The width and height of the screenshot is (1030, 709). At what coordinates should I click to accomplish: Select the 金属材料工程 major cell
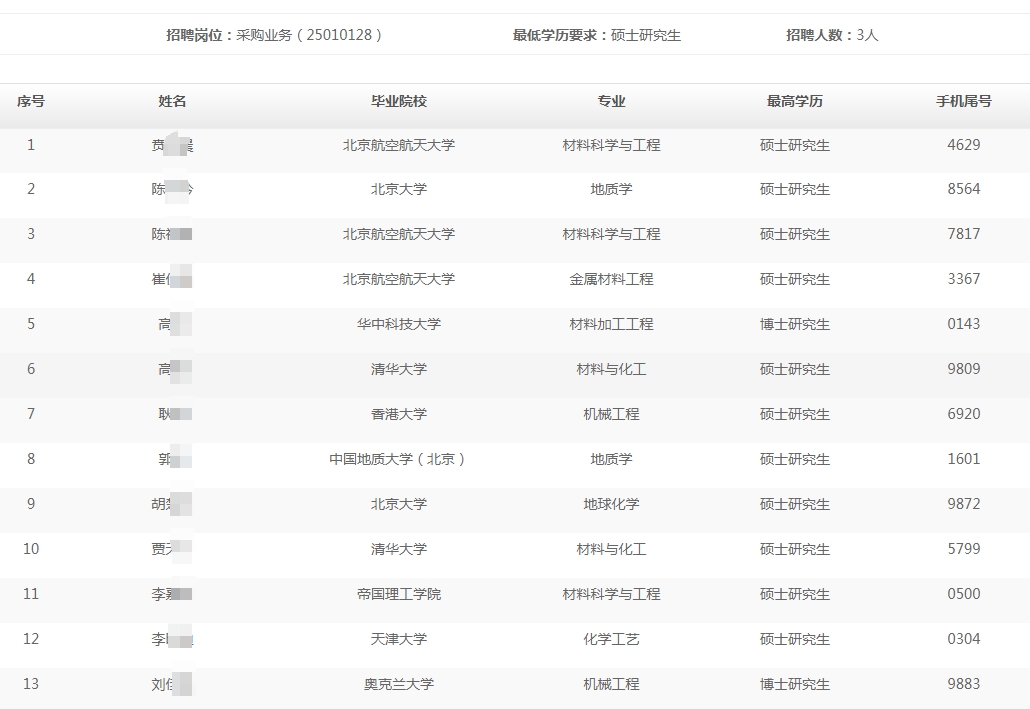pyautogui.click(x=611, y=279)
